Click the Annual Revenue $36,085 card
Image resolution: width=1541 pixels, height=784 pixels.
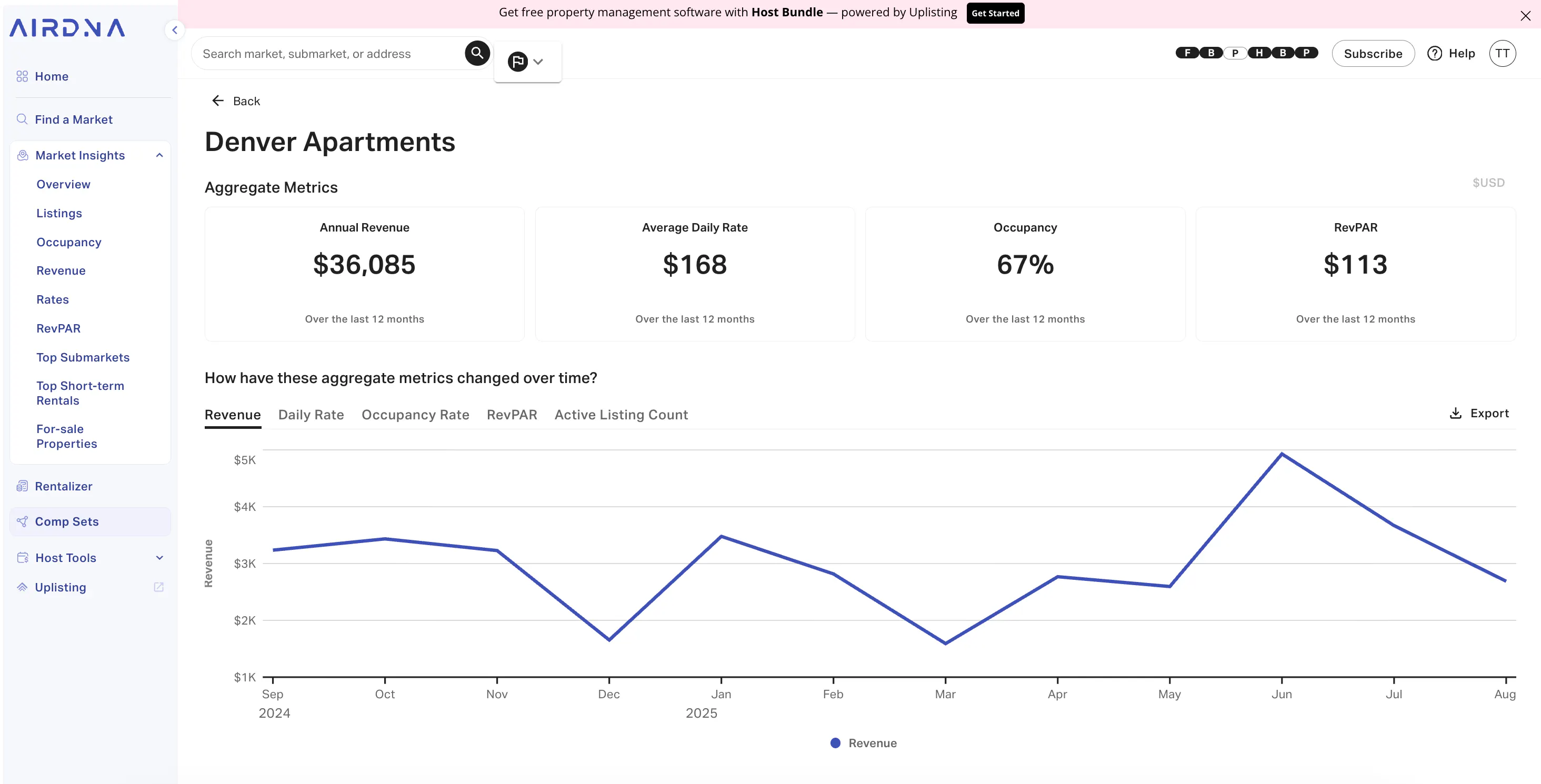pyautogui.click(x=364, y=274)
